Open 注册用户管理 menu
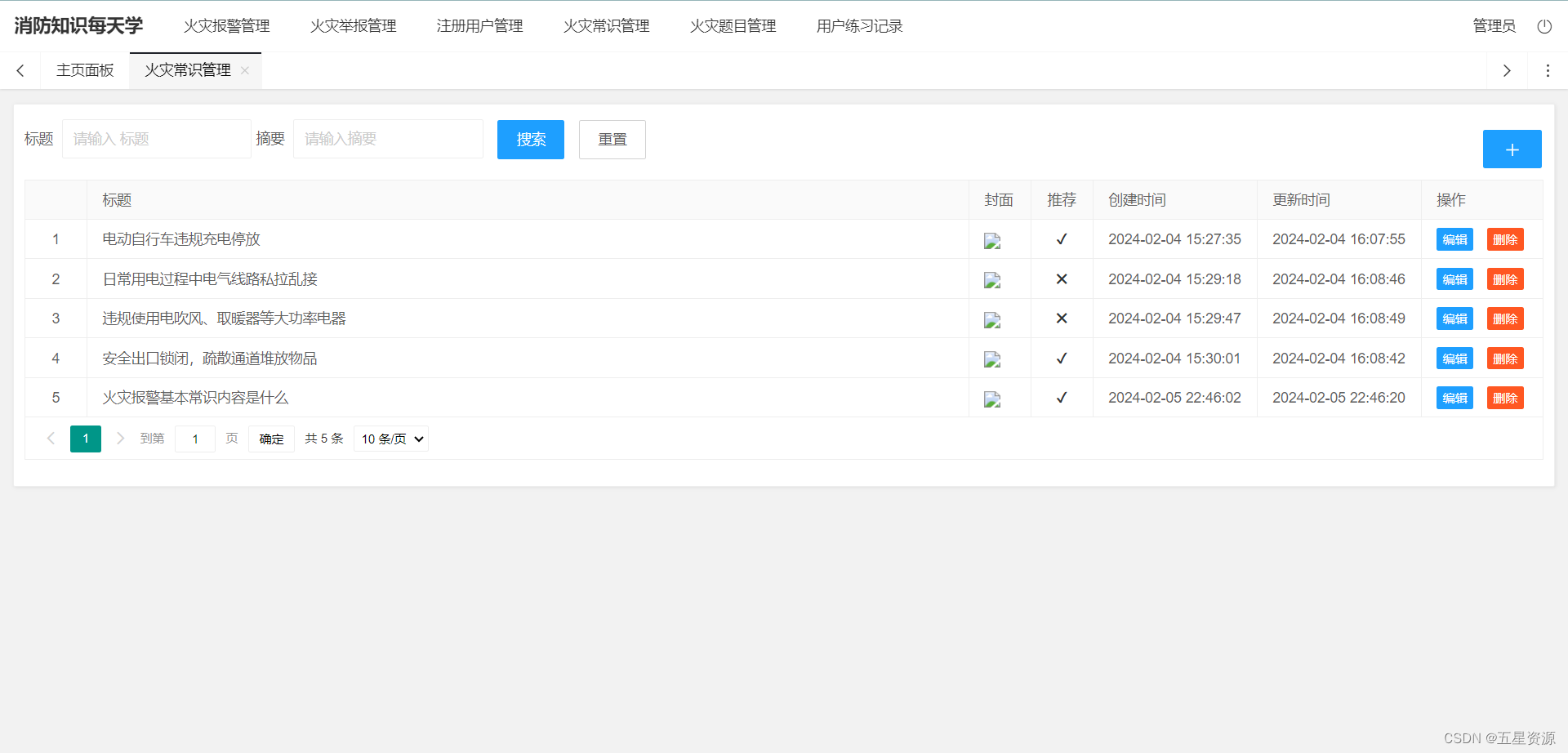Image resolution: width=1568 pixels, height=753 pixels. click(479, 26)
